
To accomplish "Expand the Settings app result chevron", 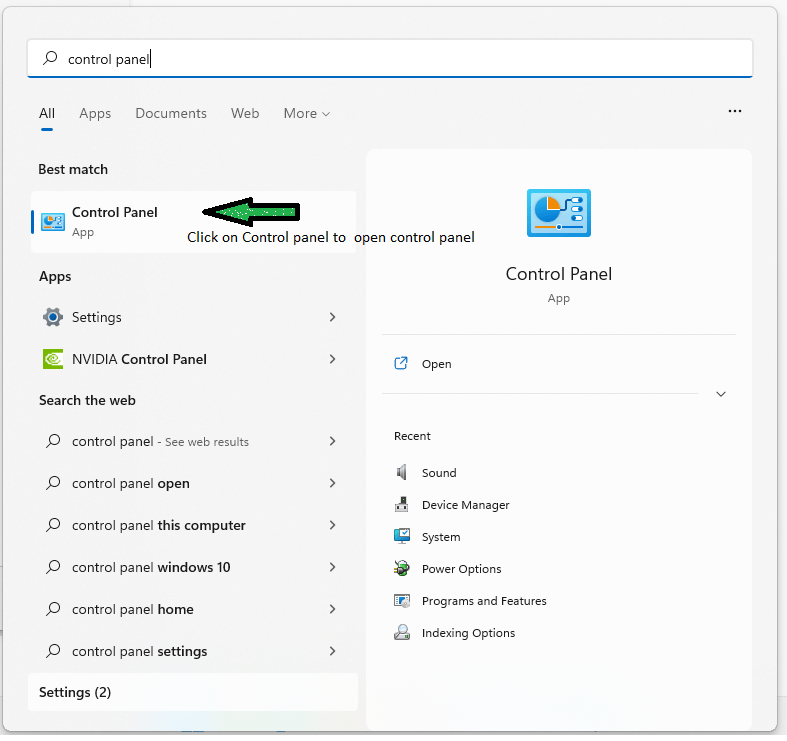I will 332,317.
